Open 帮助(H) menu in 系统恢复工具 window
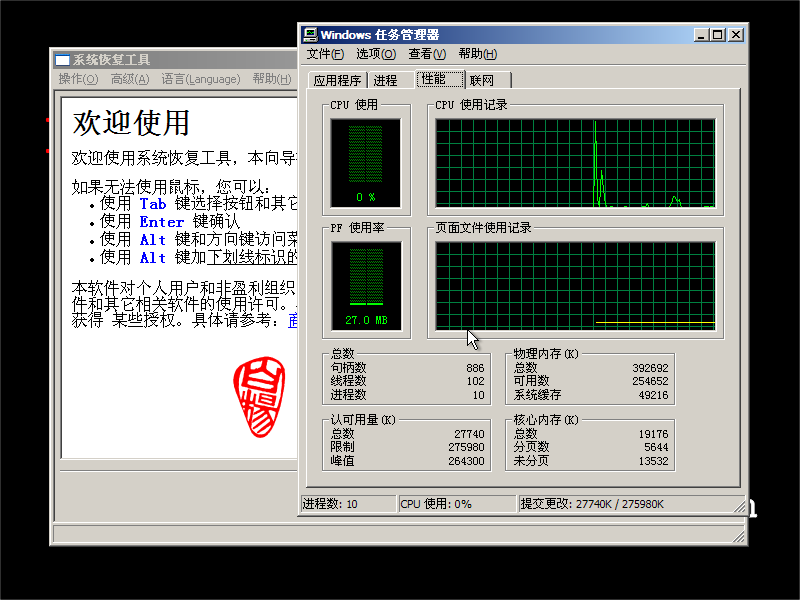 click(272, 79)
